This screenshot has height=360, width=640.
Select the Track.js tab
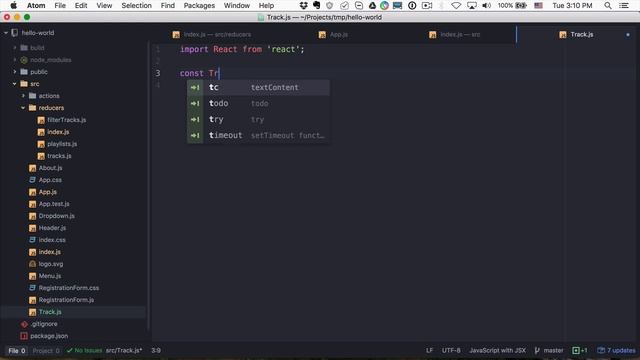(576, 35)
